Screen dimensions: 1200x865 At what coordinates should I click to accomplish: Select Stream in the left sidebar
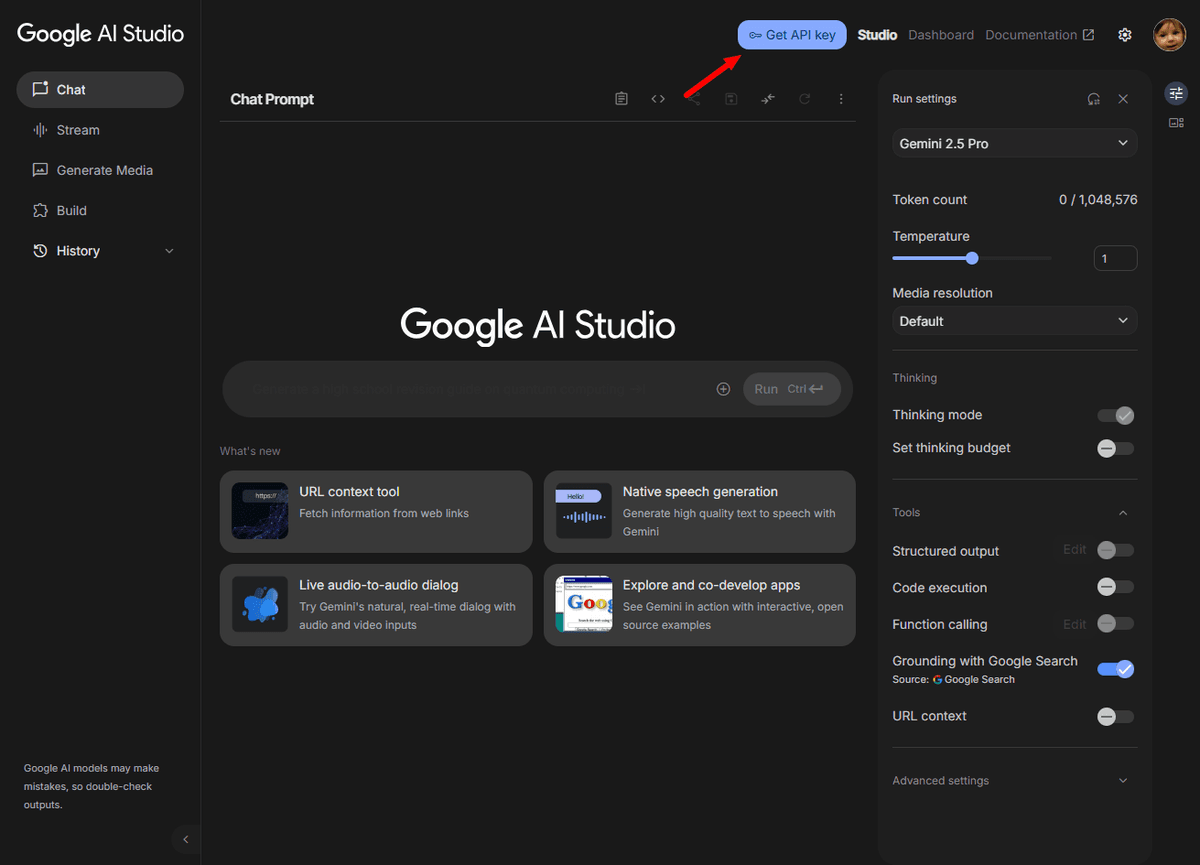coord(78,130)
